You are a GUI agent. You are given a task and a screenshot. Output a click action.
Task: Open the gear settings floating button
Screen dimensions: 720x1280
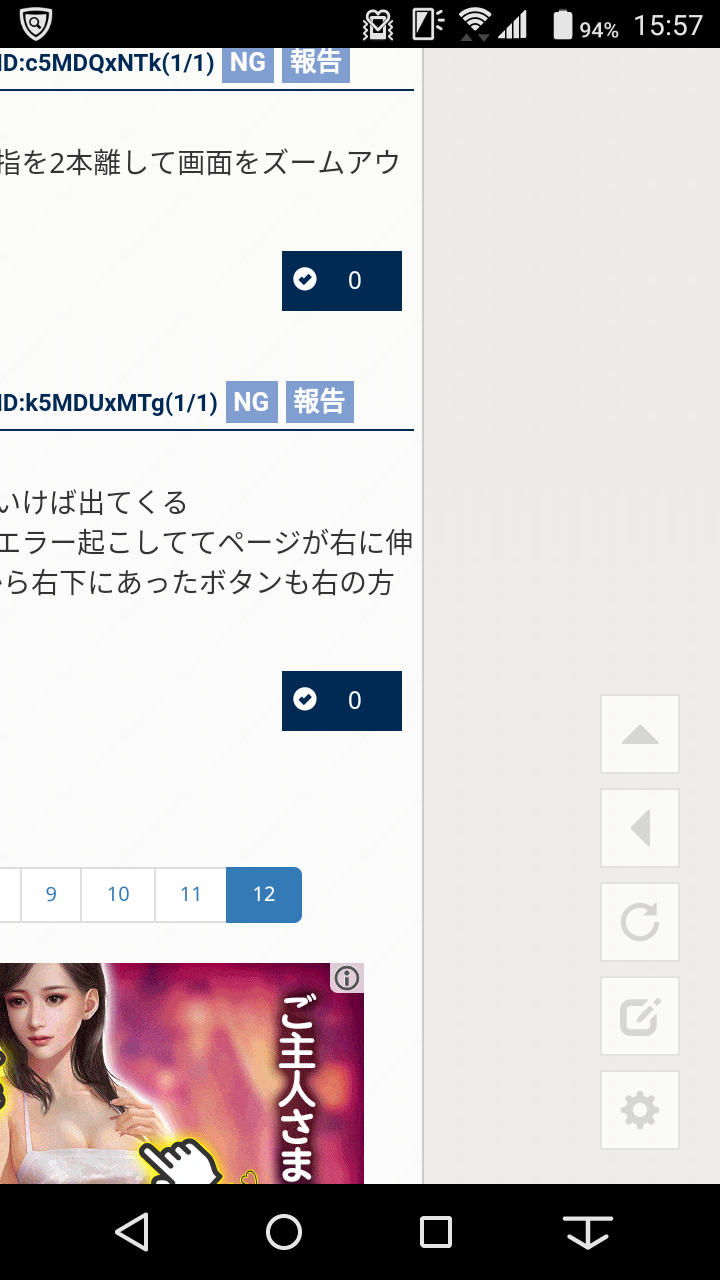tap(640, 1110)
